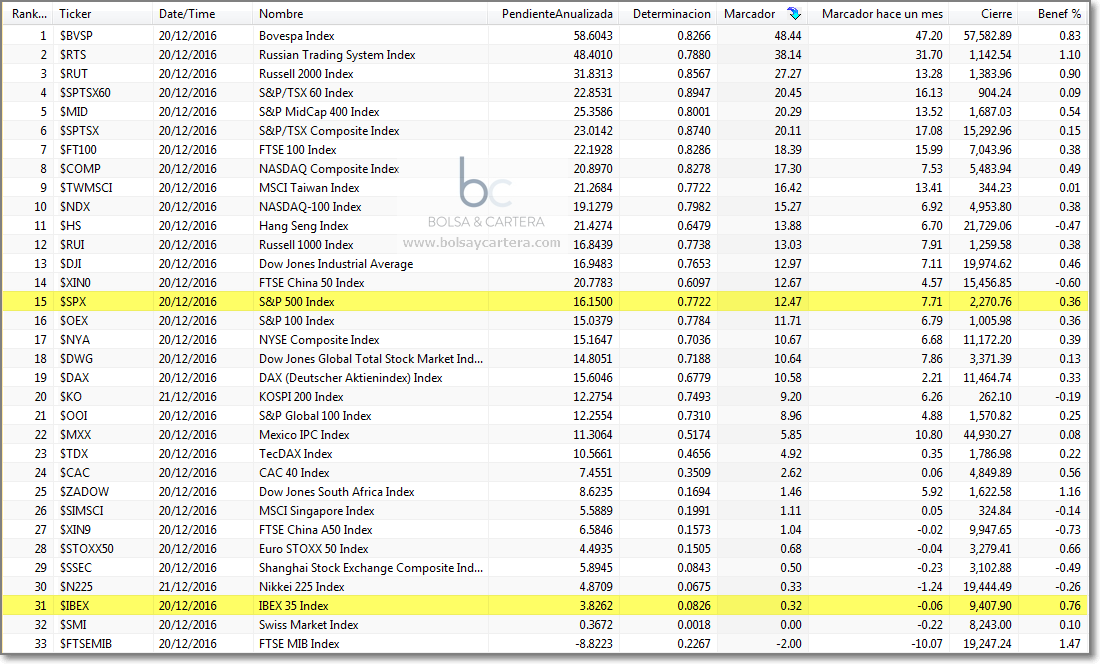Select the $TDX ticker cell
The image size is (1100, 664).
coord(74,453)
